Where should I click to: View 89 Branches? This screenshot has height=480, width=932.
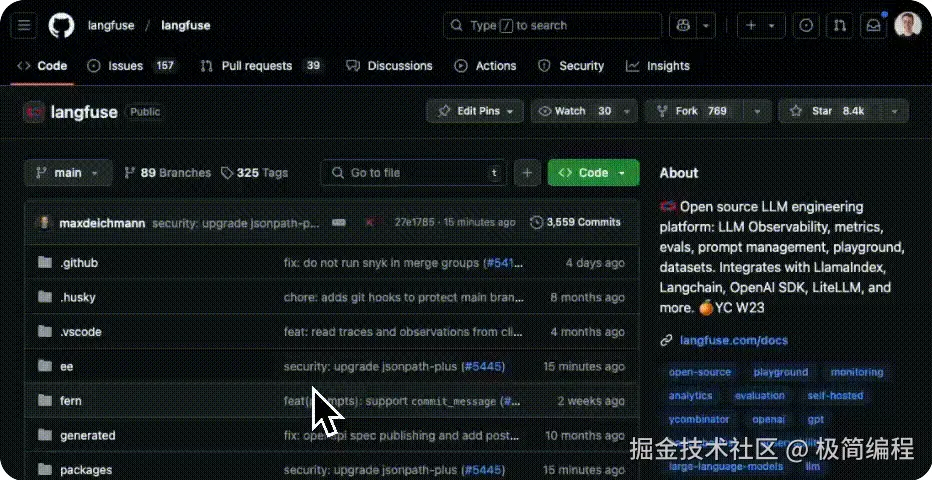coord(167,173)
